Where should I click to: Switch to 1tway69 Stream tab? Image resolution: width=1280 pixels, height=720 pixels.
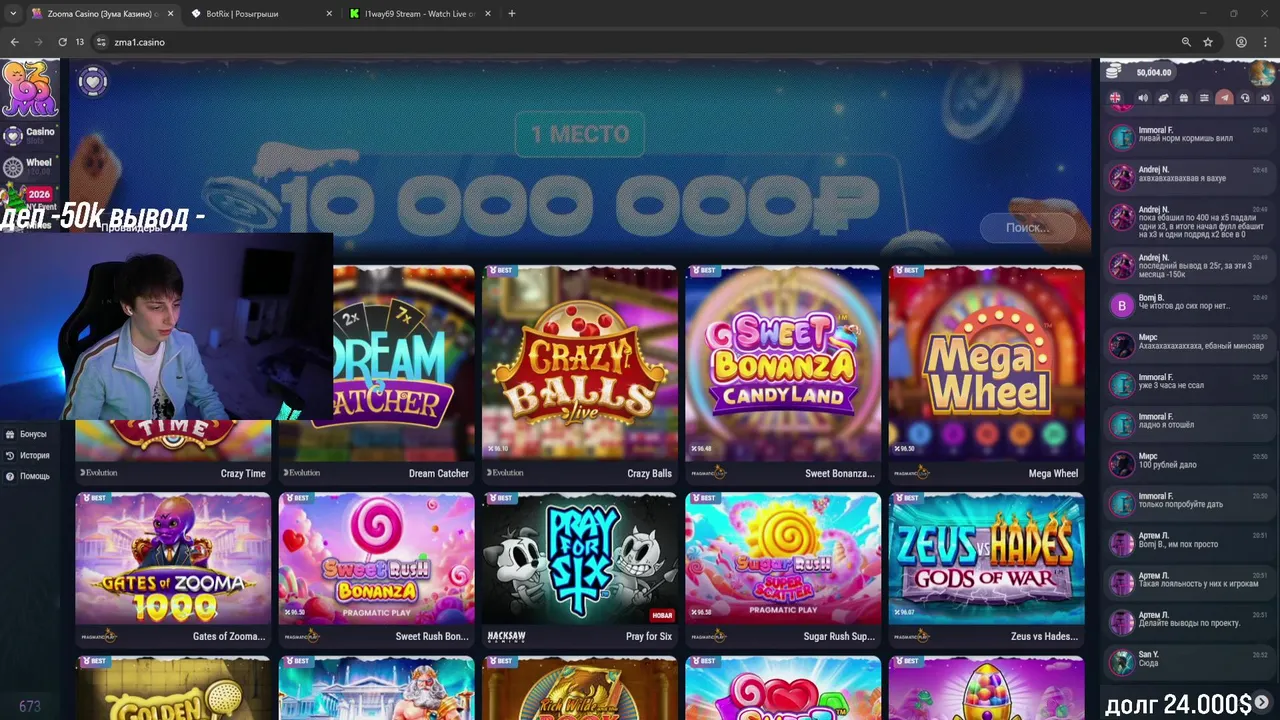click(418, 14)
